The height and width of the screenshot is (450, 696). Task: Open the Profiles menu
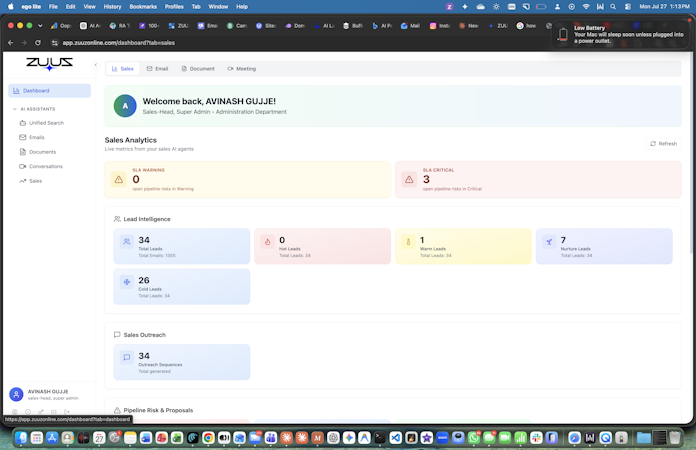pyautogui.click(x=174, y=7)
